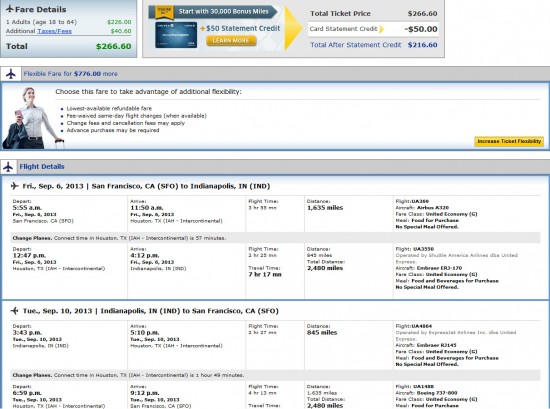Click the 9:12 p.m. arrival time
The height and width of the screenshot is (409, 550).
pyautogui.click(x=145, y=393)
